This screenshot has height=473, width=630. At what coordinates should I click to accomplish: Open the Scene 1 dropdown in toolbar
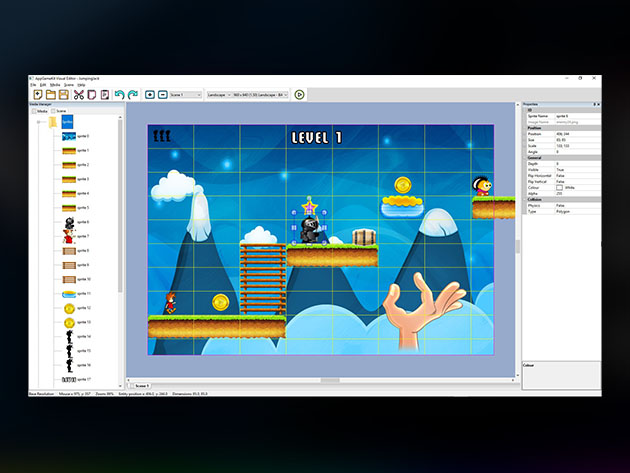coord(186,94)
